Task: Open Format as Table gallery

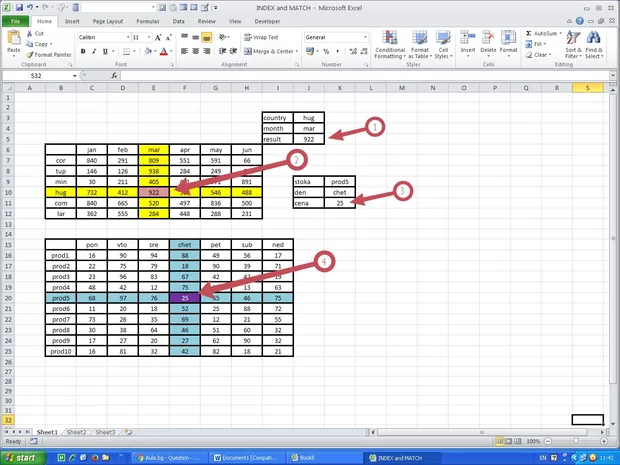Action: pyautogui.click(x=420, y=44)
